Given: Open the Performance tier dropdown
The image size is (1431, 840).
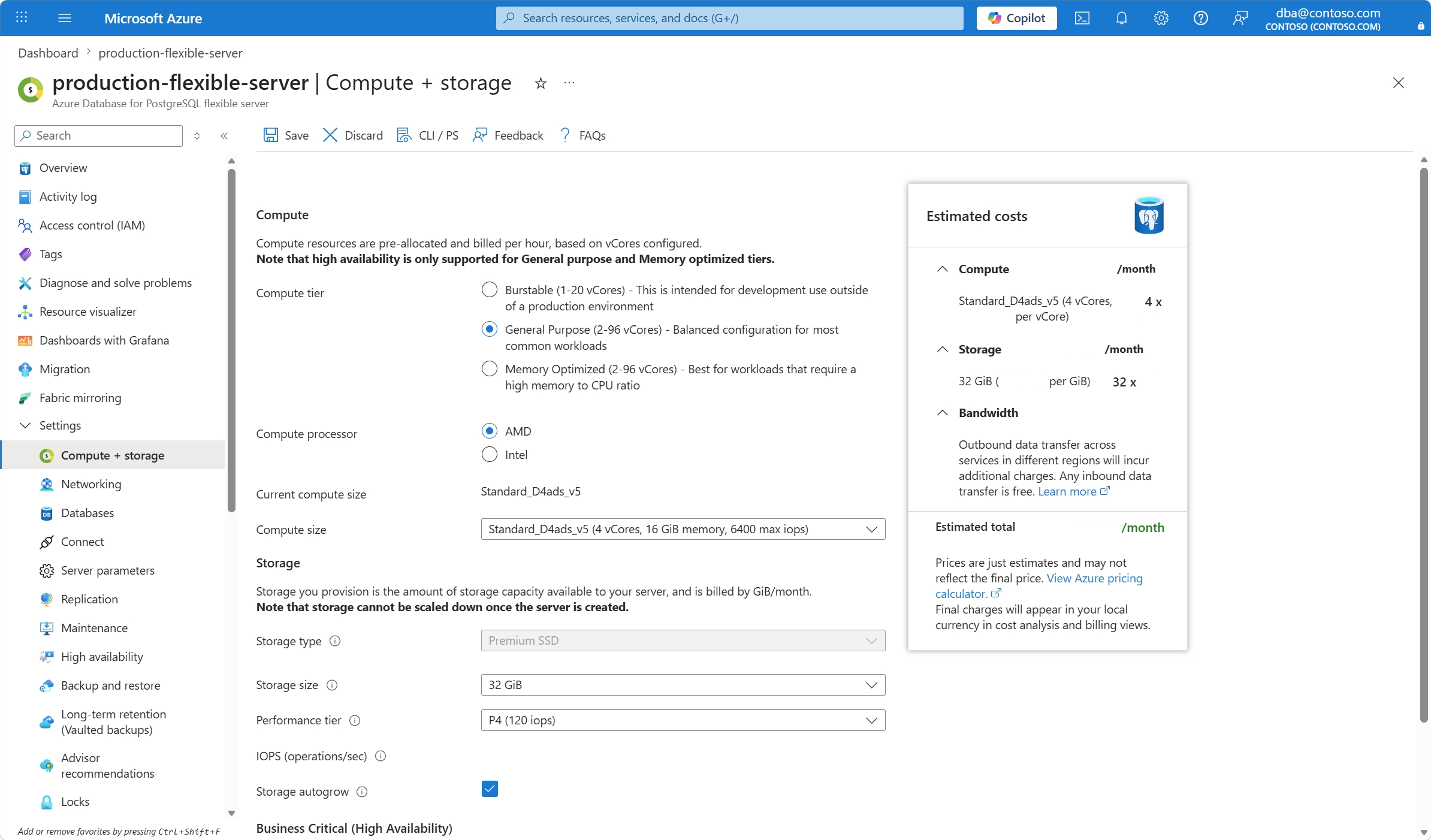Looking at the screenshot, I should point(683,720).
